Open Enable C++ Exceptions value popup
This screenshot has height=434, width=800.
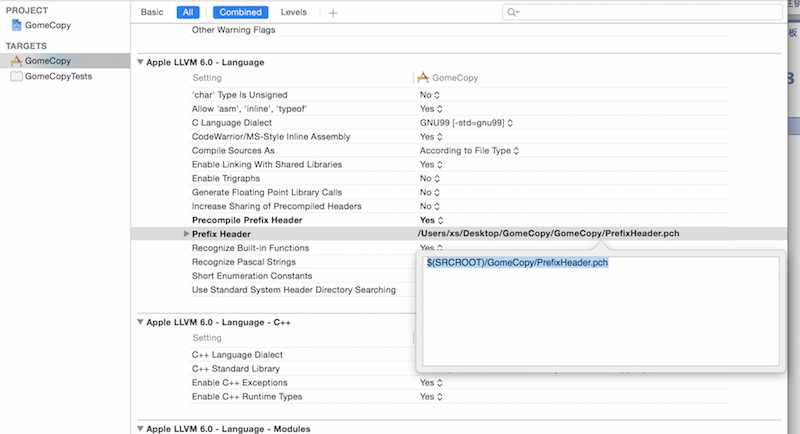(x=431, y=382)
